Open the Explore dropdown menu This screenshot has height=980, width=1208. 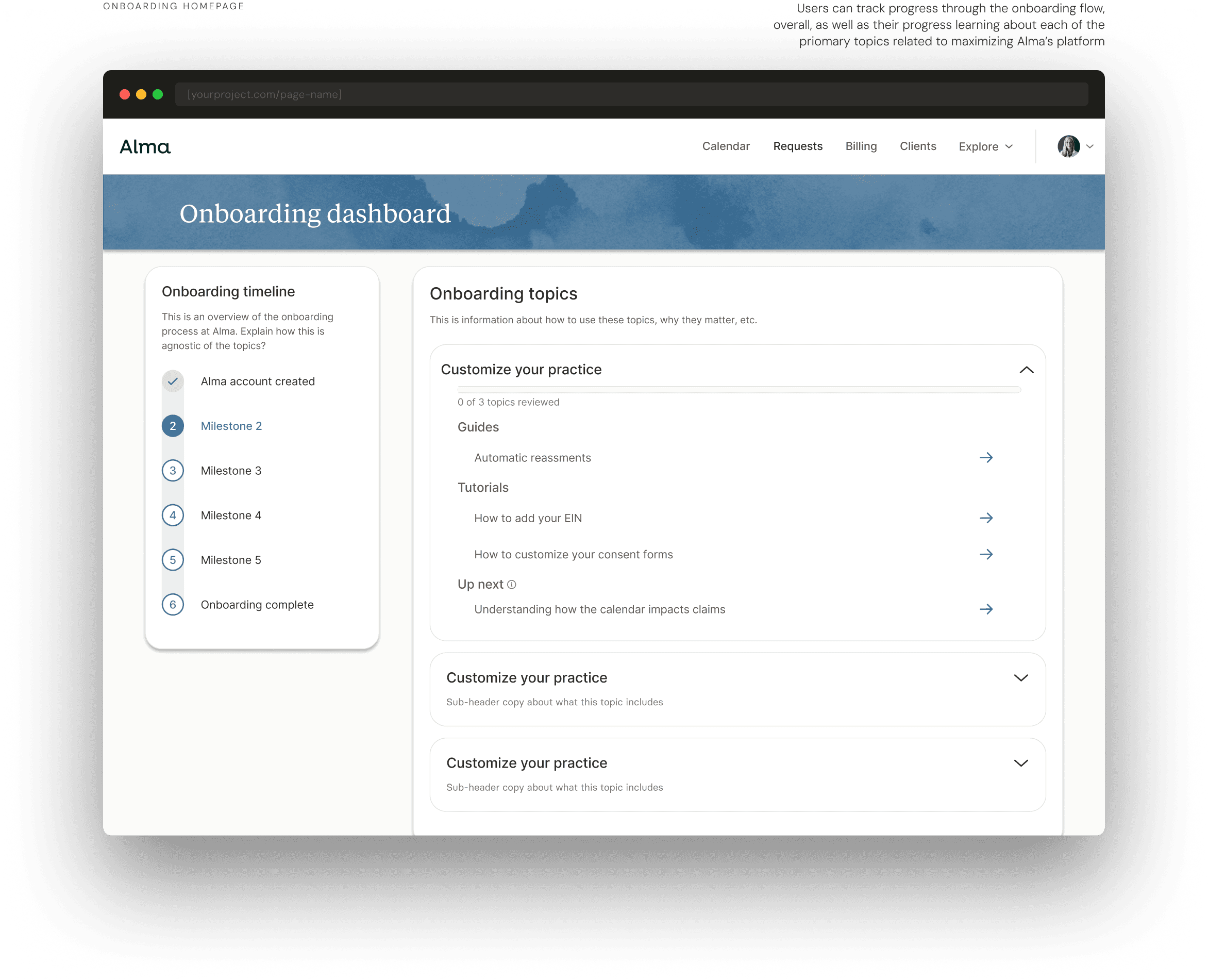[x=985, y=147]
